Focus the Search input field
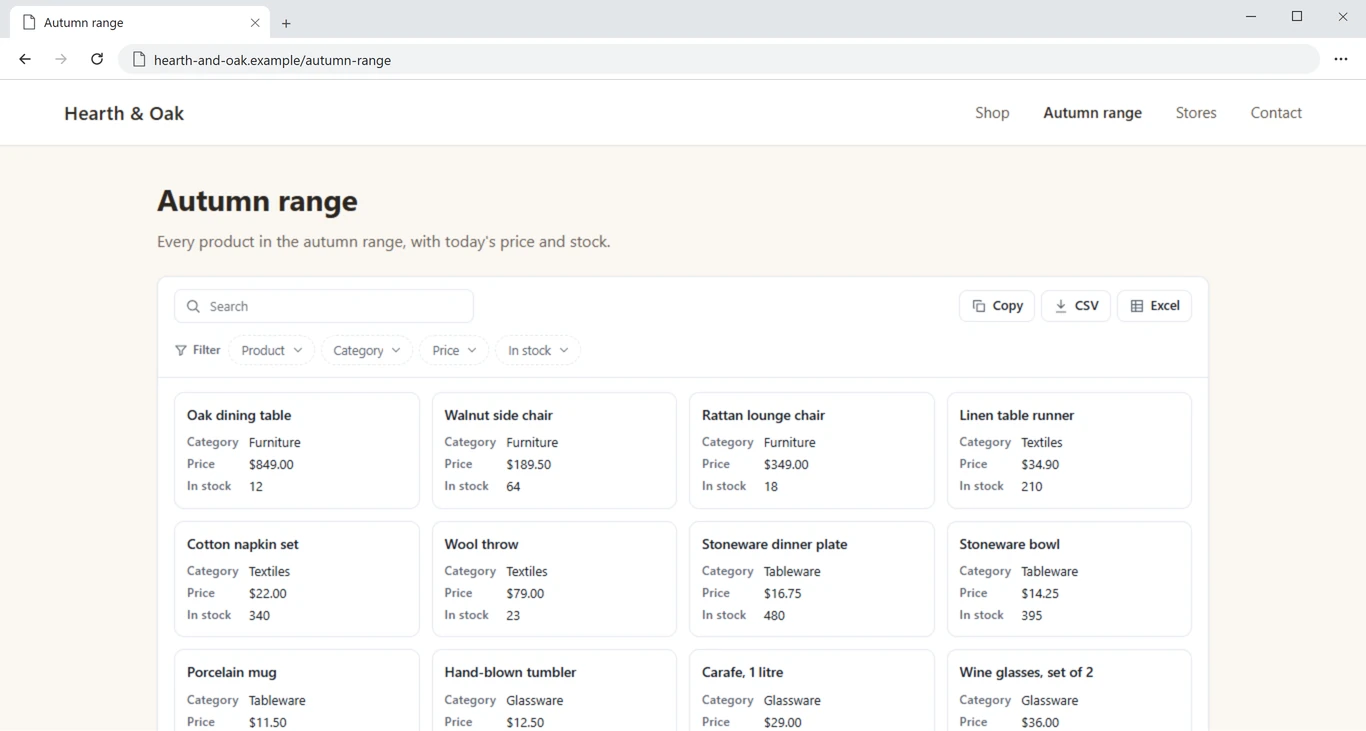This screenshot has width=1366, height=731. pos(324,306)
